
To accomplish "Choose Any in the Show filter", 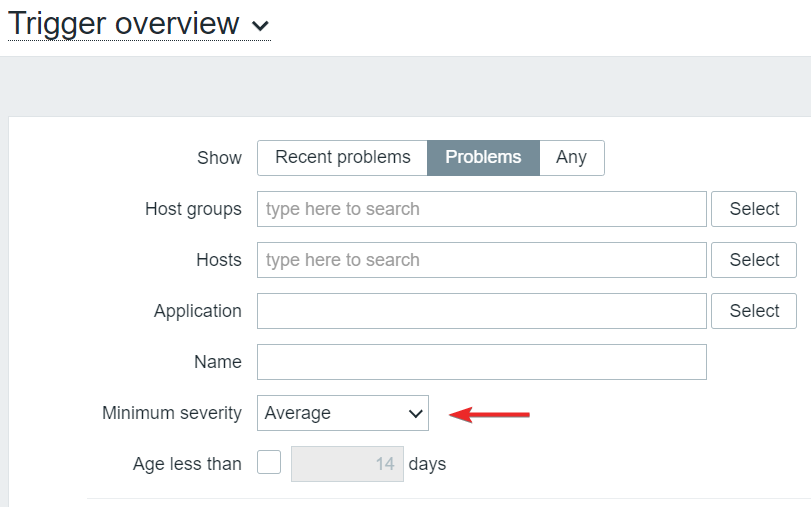I will coord(571,158).
